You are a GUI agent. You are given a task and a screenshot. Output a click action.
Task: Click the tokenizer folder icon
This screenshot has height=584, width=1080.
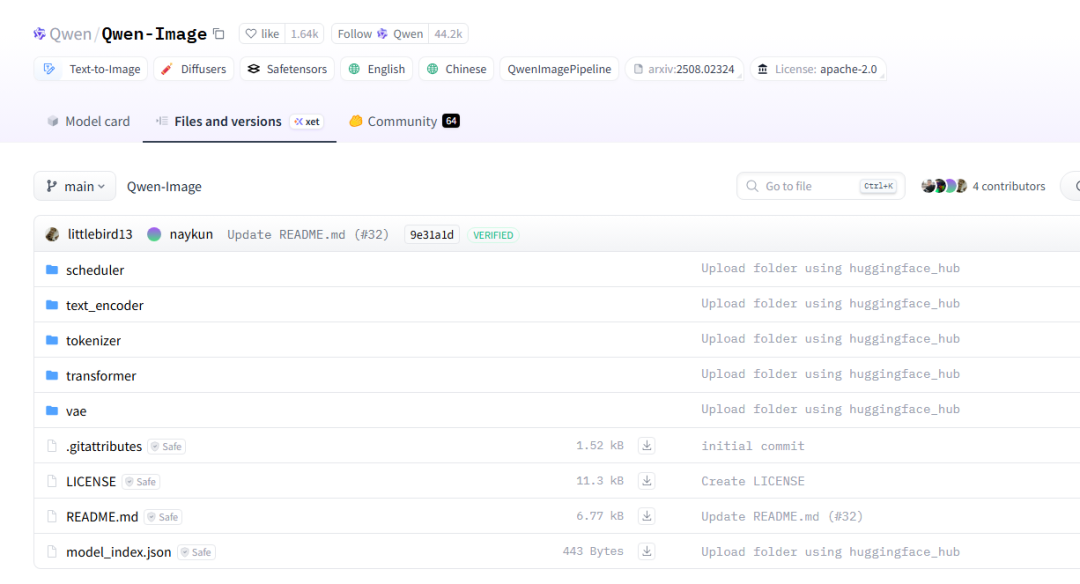52,340
